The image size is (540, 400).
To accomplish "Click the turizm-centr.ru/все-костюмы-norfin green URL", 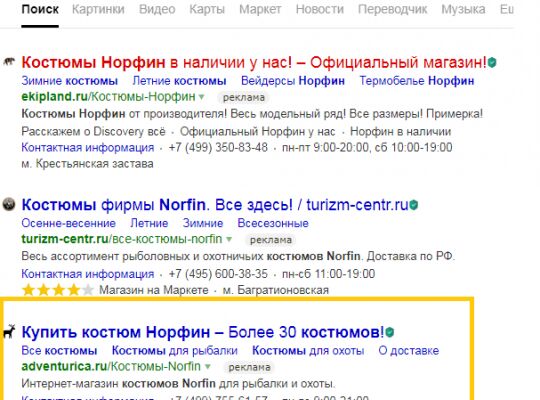I will tap(122, 239).
